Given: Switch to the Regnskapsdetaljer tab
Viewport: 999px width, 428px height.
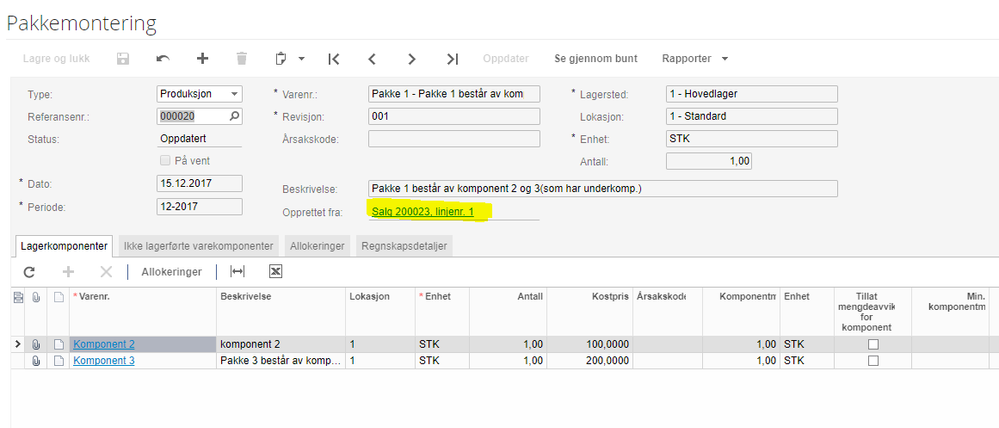Looking at the screenshot, I should (x=405, y=246).
